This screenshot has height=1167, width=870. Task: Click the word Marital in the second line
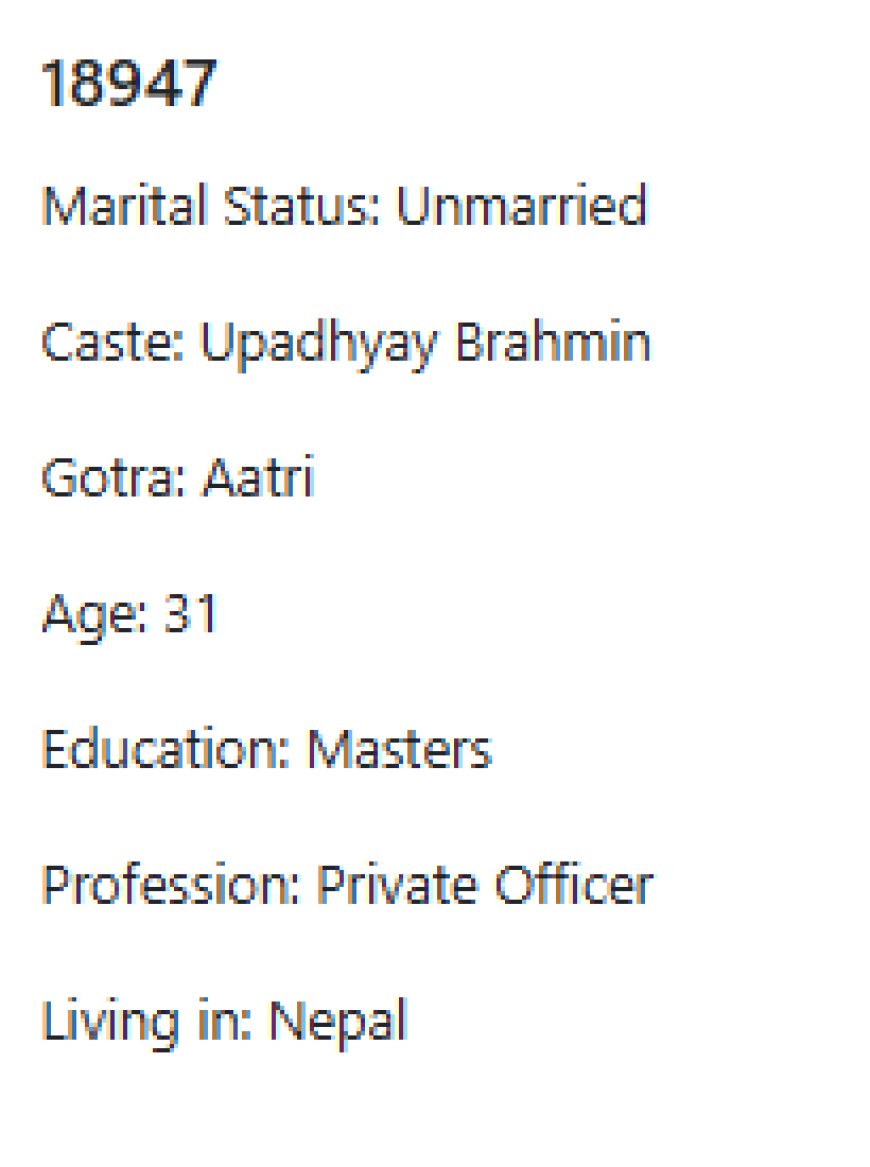(124, 205)
